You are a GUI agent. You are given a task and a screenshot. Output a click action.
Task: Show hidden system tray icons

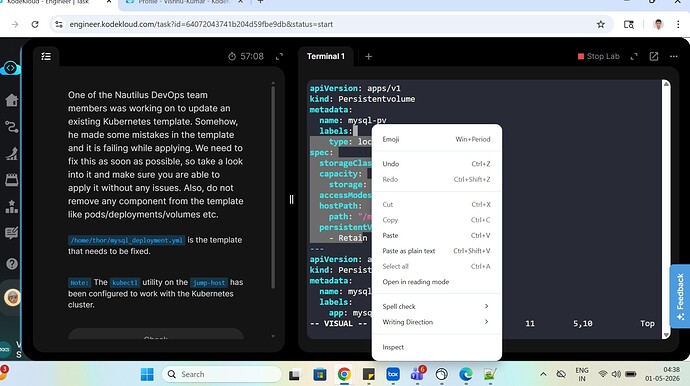[x=543, y=375]
